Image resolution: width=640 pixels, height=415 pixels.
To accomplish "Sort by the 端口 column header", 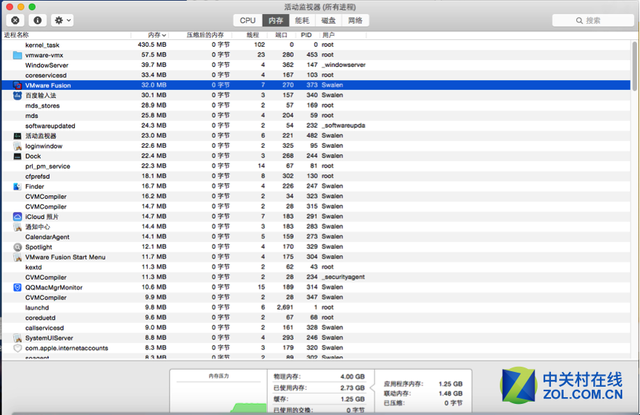I will point(281,35).
